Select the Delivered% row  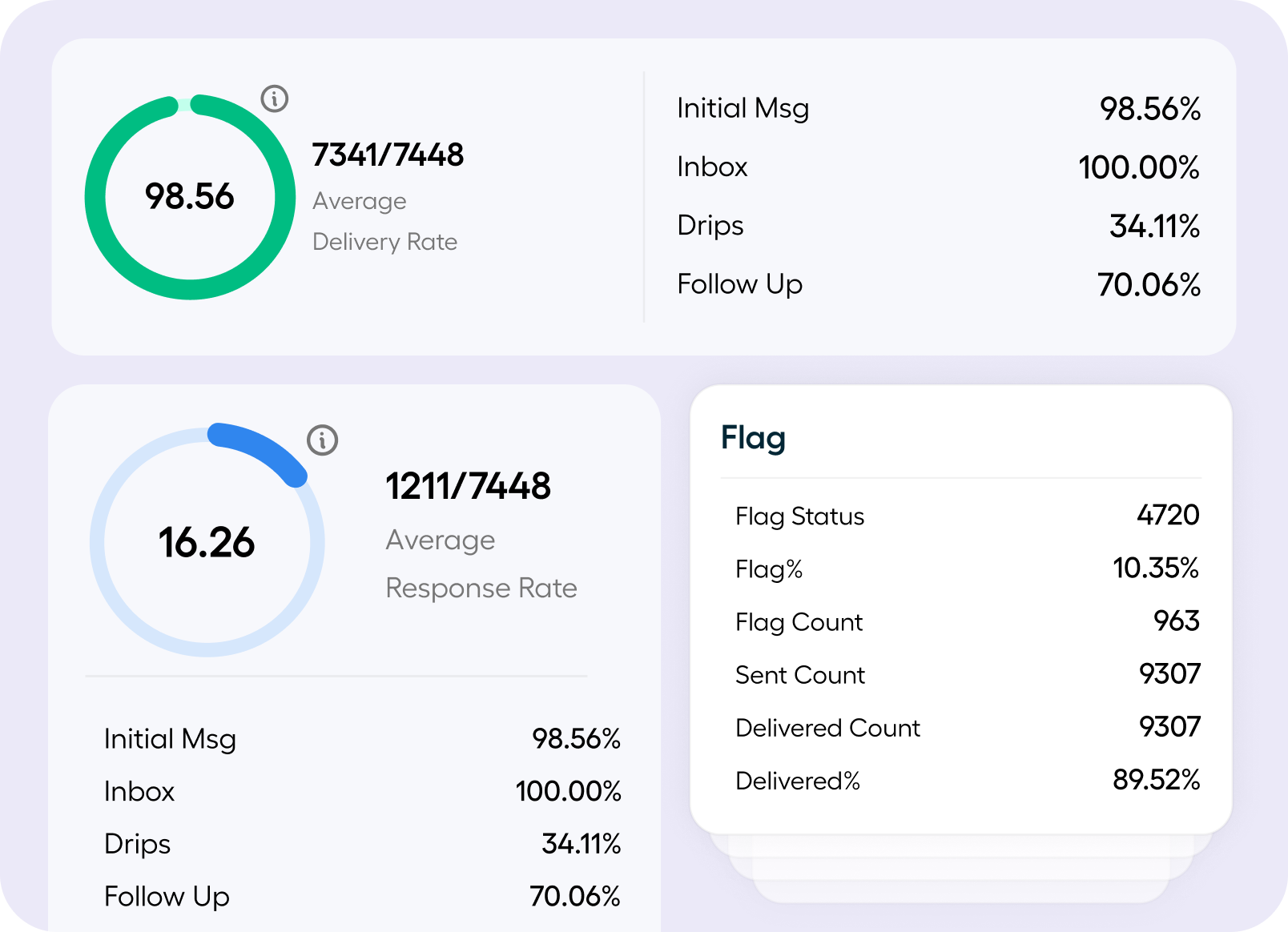967,780
